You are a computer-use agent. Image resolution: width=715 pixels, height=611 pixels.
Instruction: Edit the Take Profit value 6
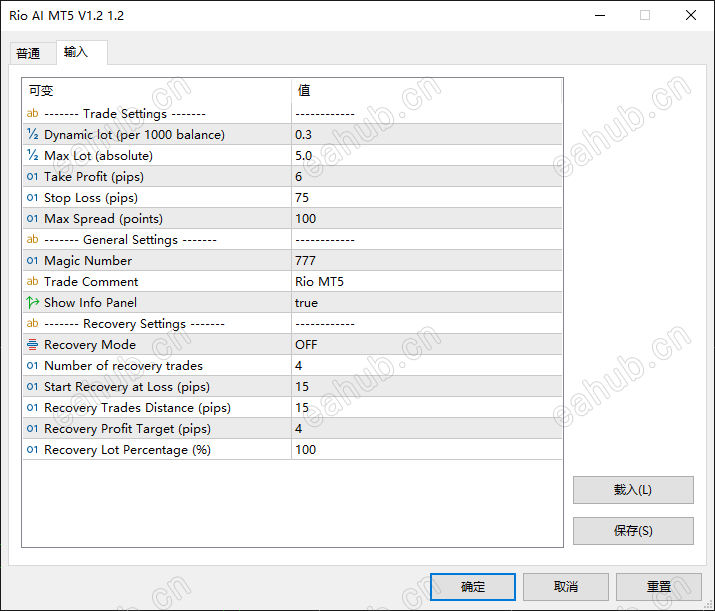coord(426,176)
